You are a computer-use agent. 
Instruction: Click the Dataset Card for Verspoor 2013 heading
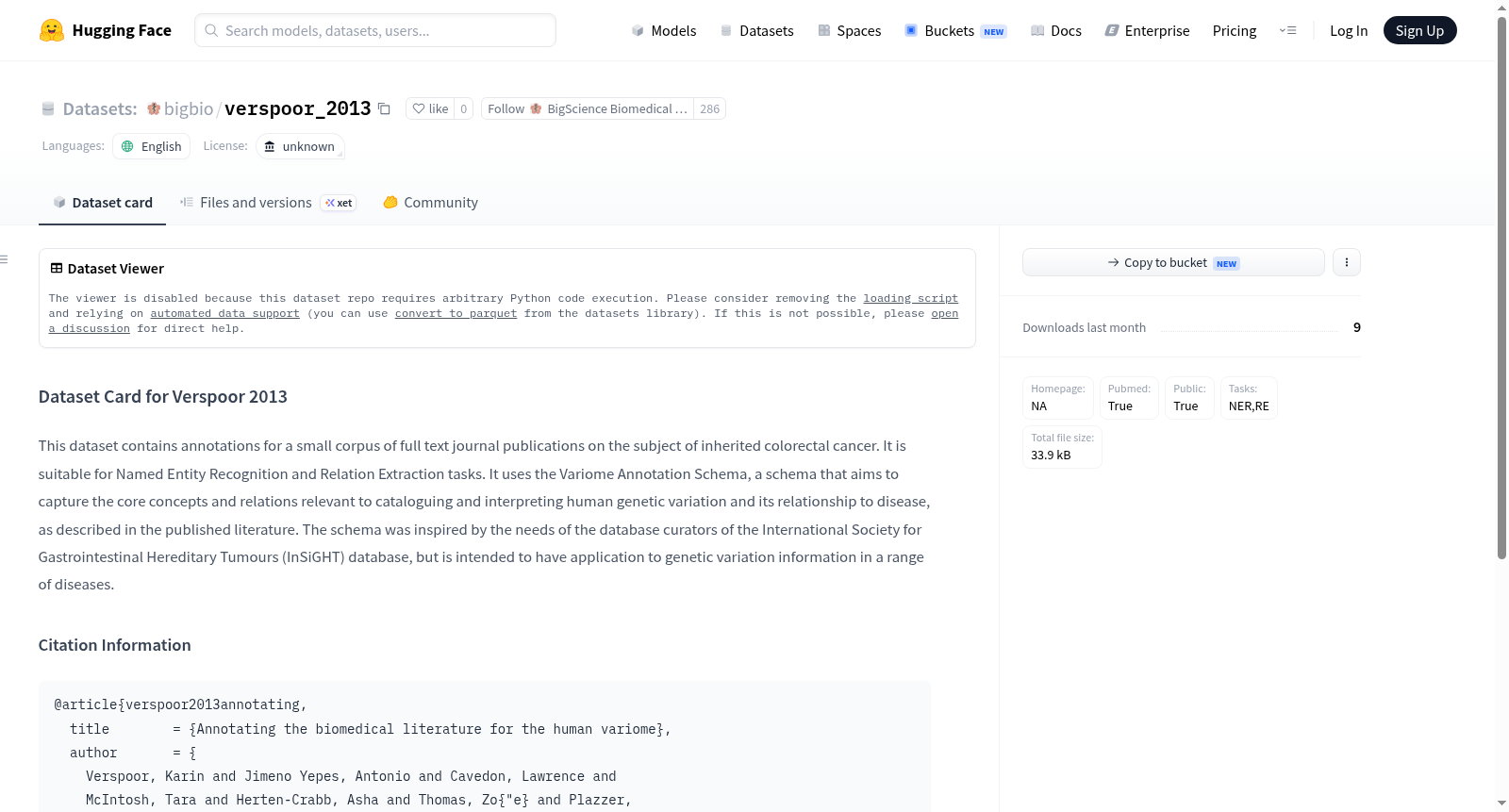pyautogui.click(x=163, y=397)
